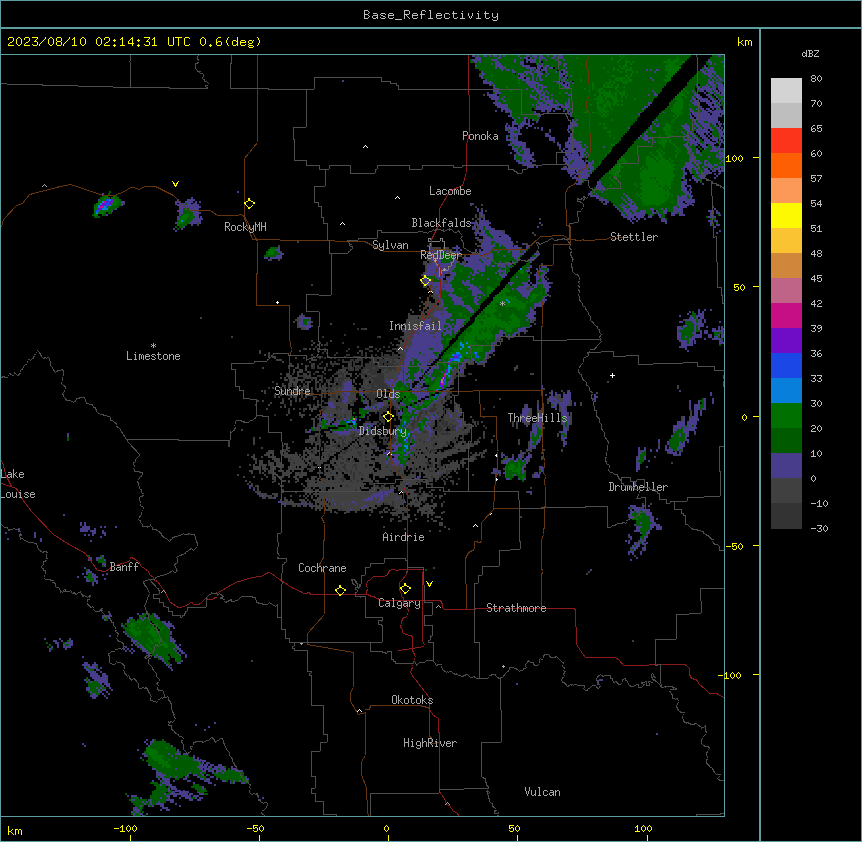Click the RockyMH label

coord(245,227)
